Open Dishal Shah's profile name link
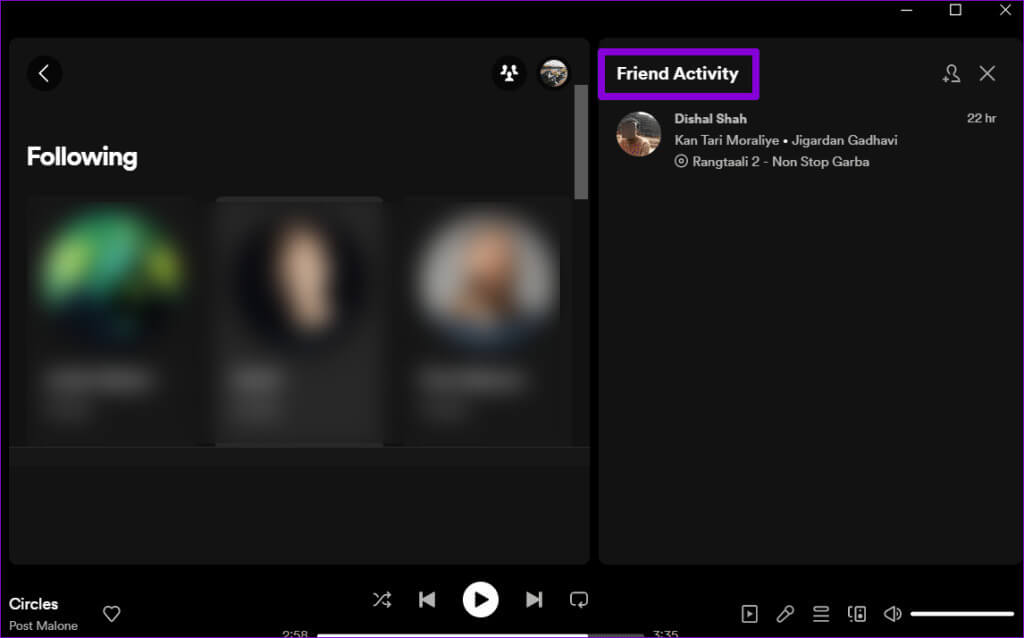The height and width of the screenshot is (638, 1024). tap(710, 119)
